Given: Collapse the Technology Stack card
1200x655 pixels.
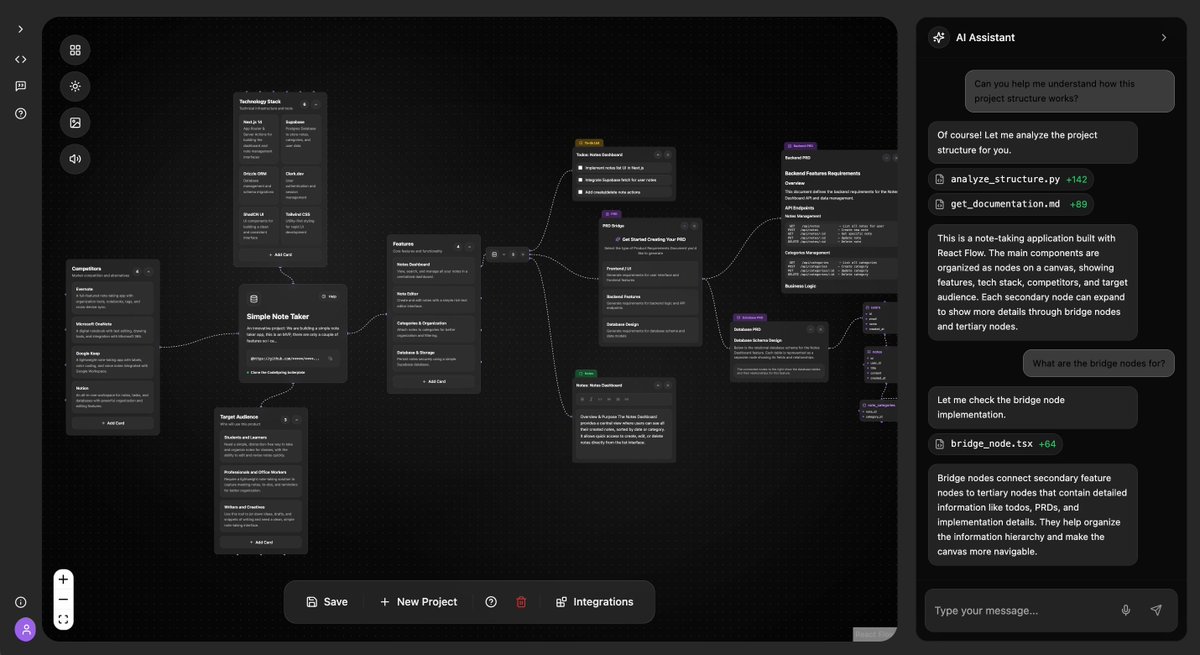Looking at the screenshot, I should point(316,104).
